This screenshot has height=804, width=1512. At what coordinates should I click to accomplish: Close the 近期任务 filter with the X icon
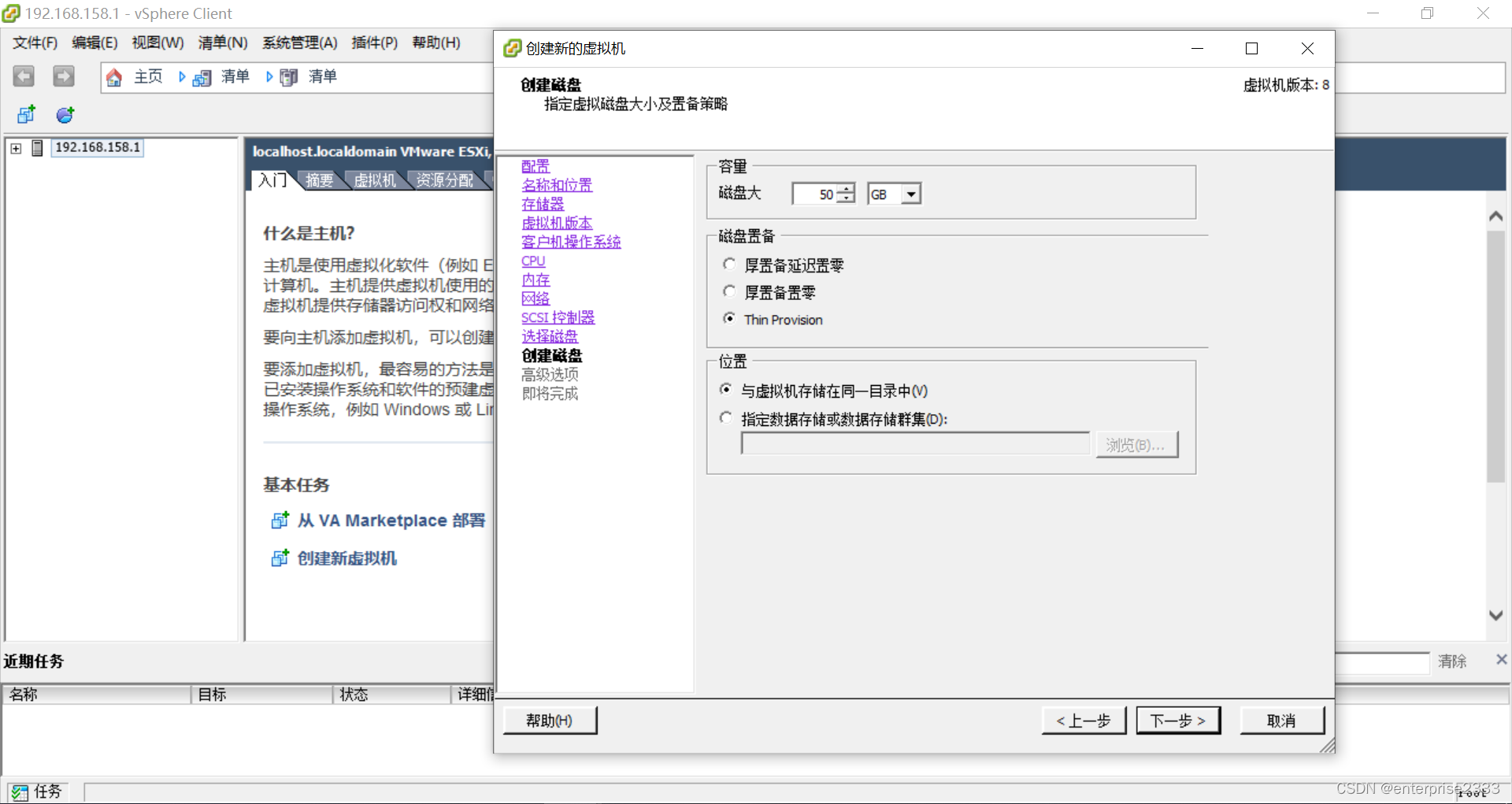click(1501, 660)
